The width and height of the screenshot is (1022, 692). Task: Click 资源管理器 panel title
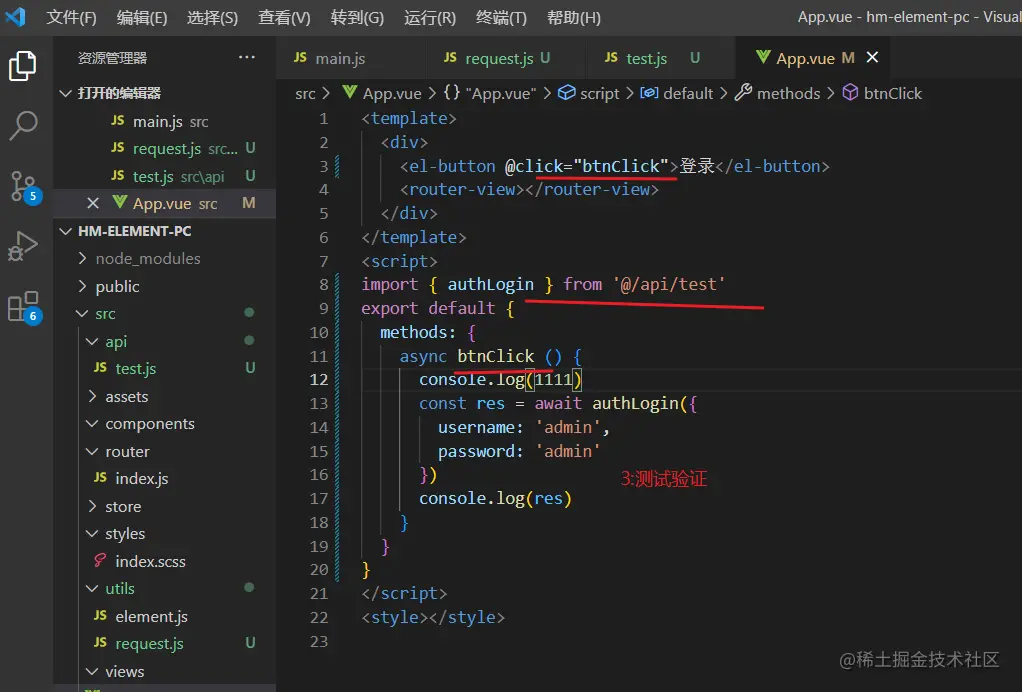coord(112,58)
